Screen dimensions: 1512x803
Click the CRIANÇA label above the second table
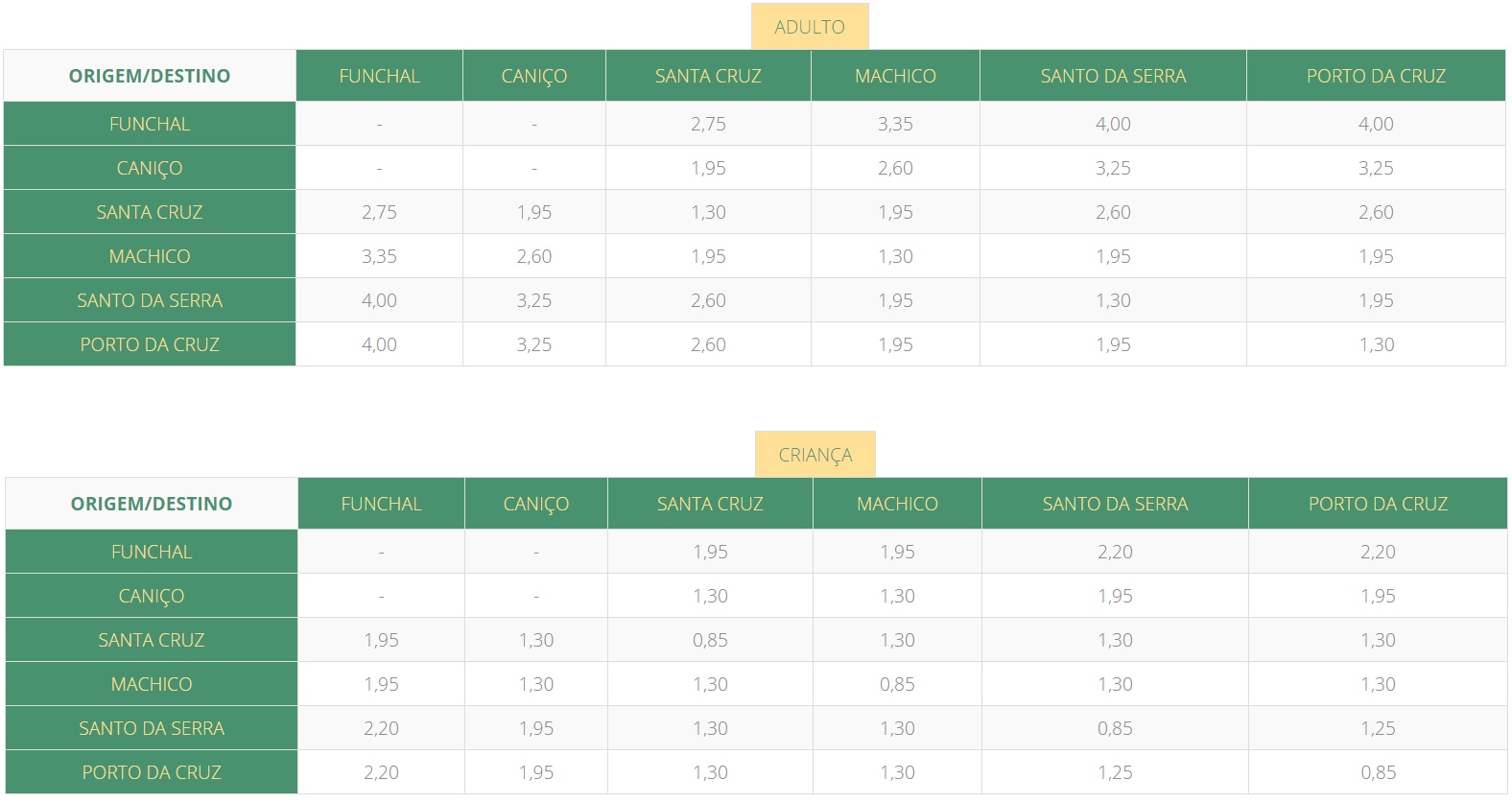coord(815,455)
